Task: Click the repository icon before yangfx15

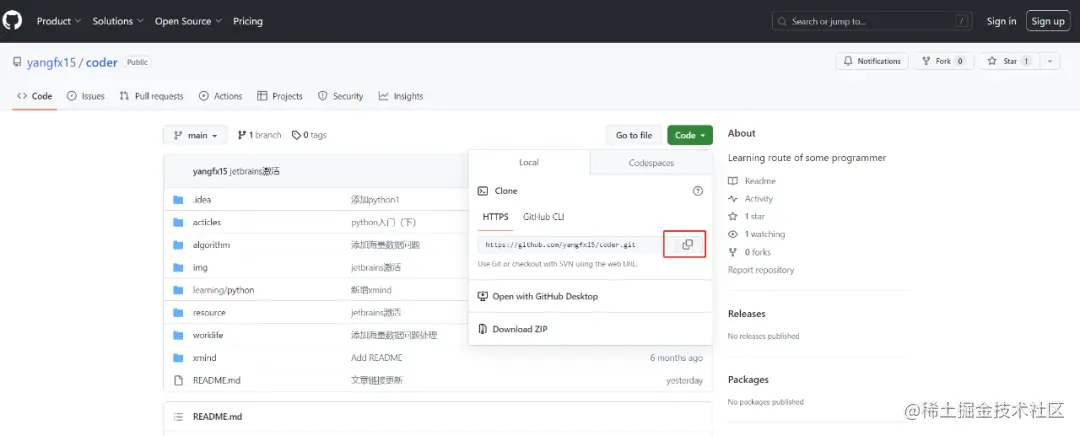Action: click(x=17, y=62)
